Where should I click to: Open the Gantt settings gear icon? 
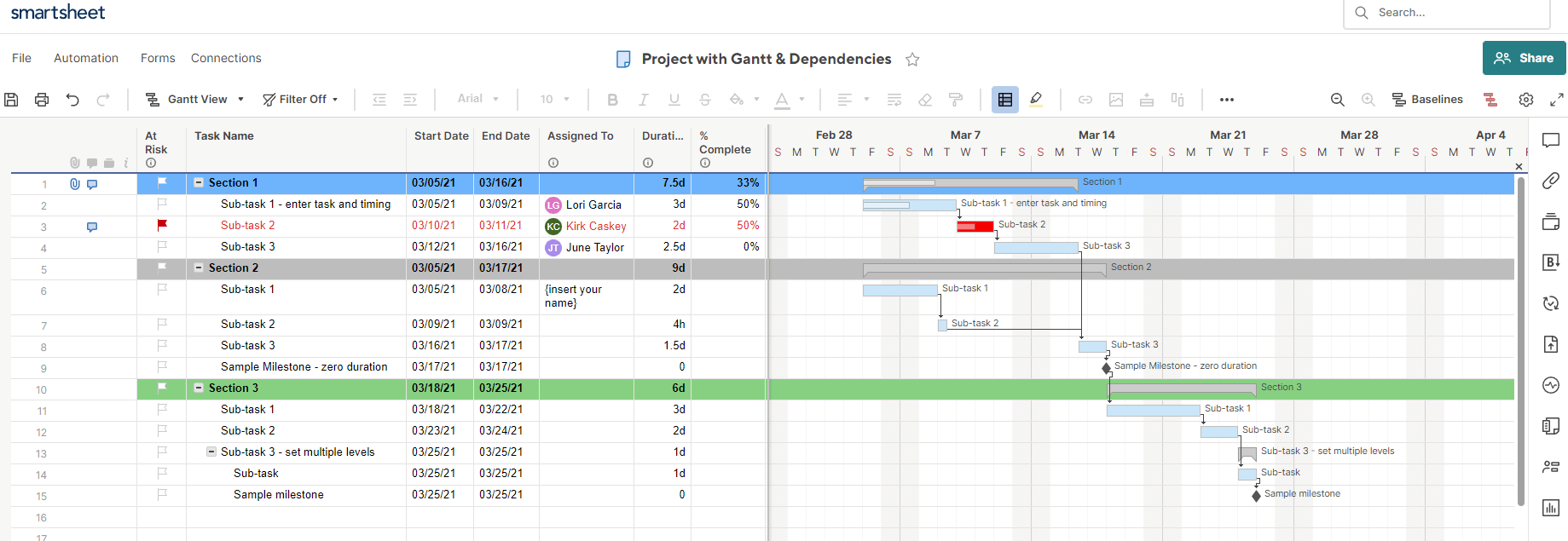pyautogui.click(x=1526, y=100)
